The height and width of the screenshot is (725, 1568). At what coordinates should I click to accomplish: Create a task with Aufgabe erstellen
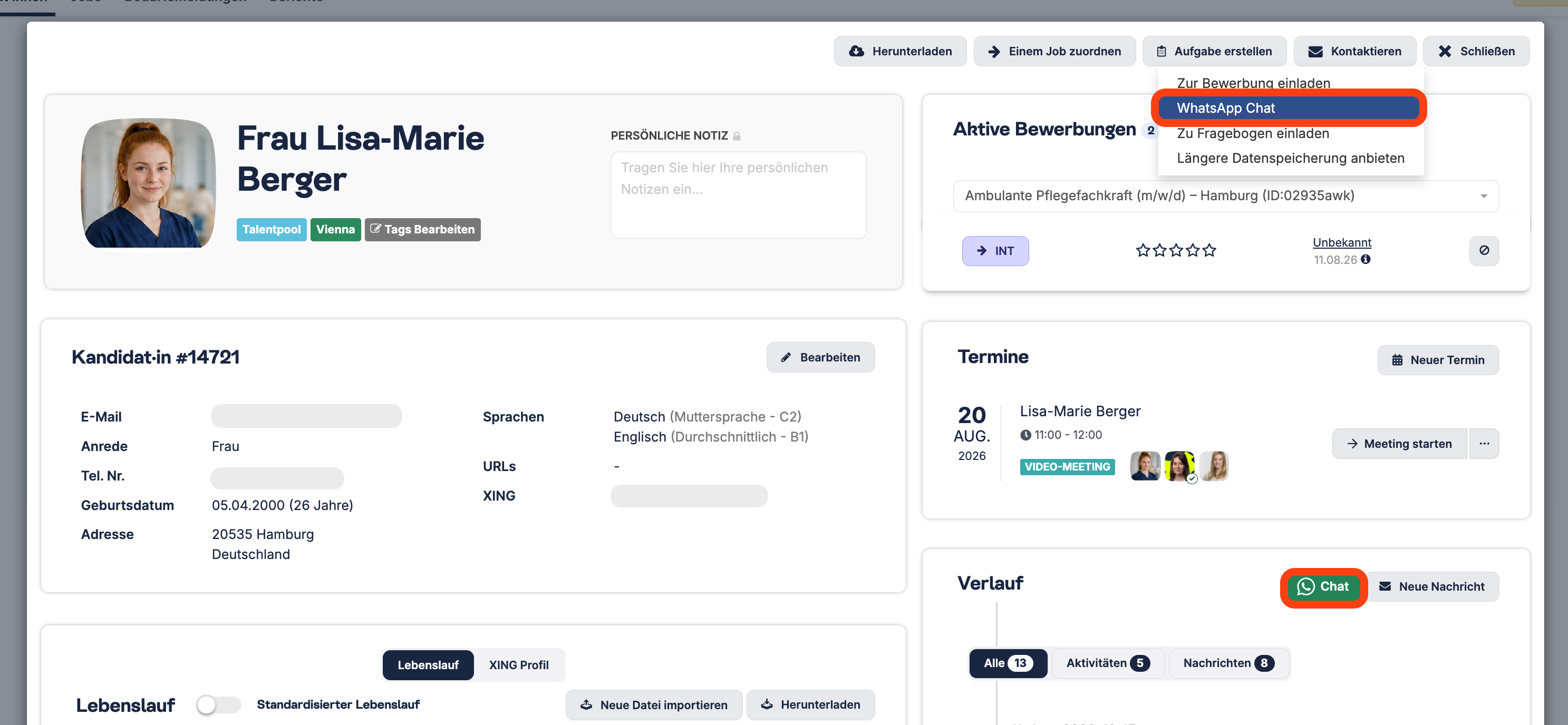(x=1214, y=51)
